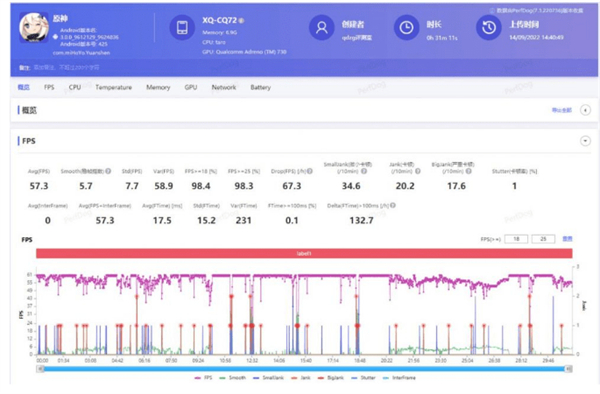Click the upload time history icon
Viewport: 600px width, 394px height.
(x=489, y=28)
